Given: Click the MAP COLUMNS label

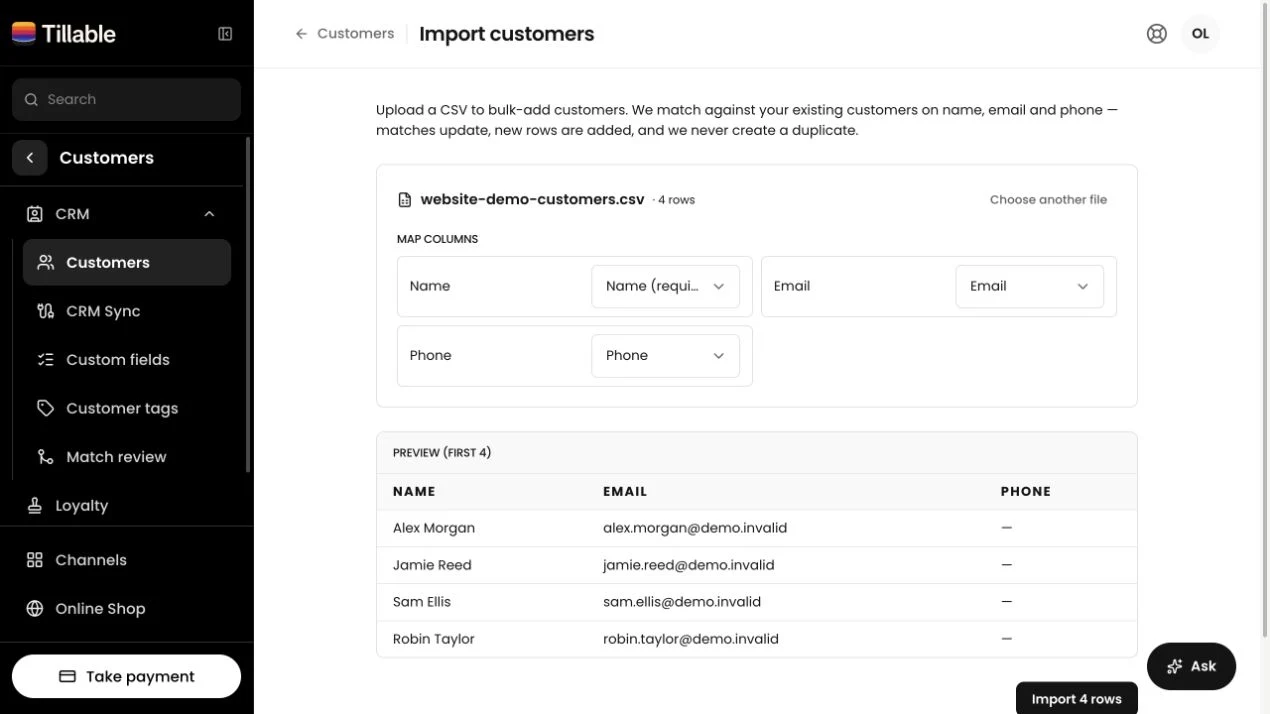Looking at the screenshot, I should [x=437, y=239].
